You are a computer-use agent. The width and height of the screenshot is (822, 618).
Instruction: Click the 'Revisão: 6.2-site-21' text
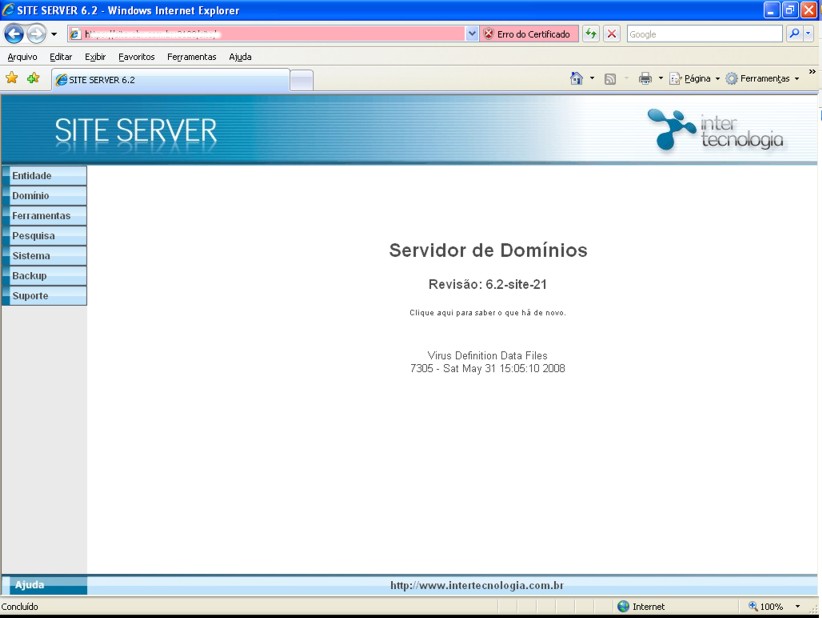click(x=488, y=284)
